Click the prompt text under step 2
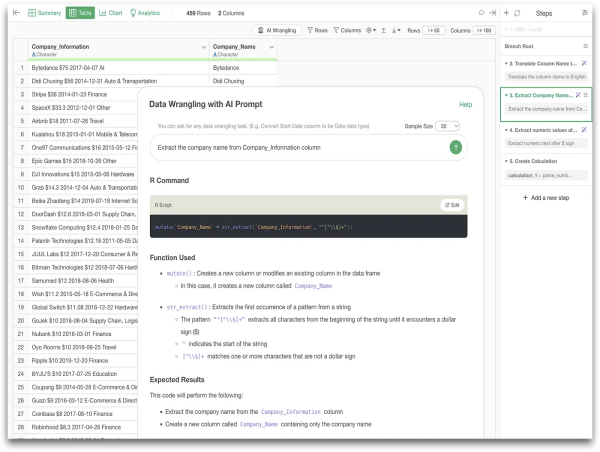 point(546,77)
